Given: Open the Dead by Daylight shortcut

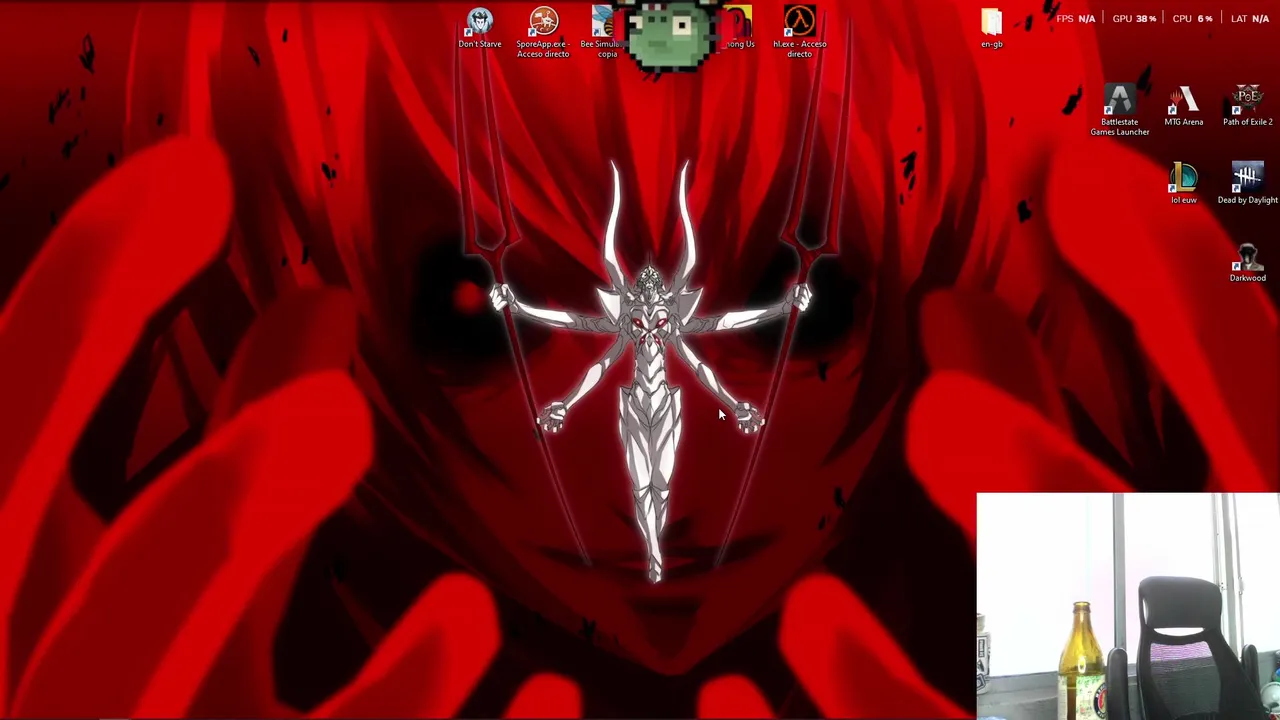Looking at the screenshot, I should (x=1248, y=184).
